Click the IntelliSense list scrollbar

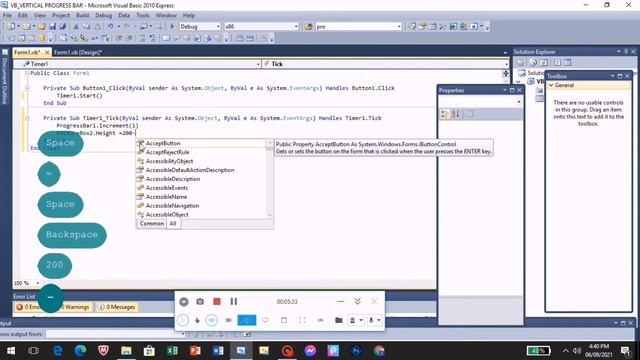click(x=269, y=179)
